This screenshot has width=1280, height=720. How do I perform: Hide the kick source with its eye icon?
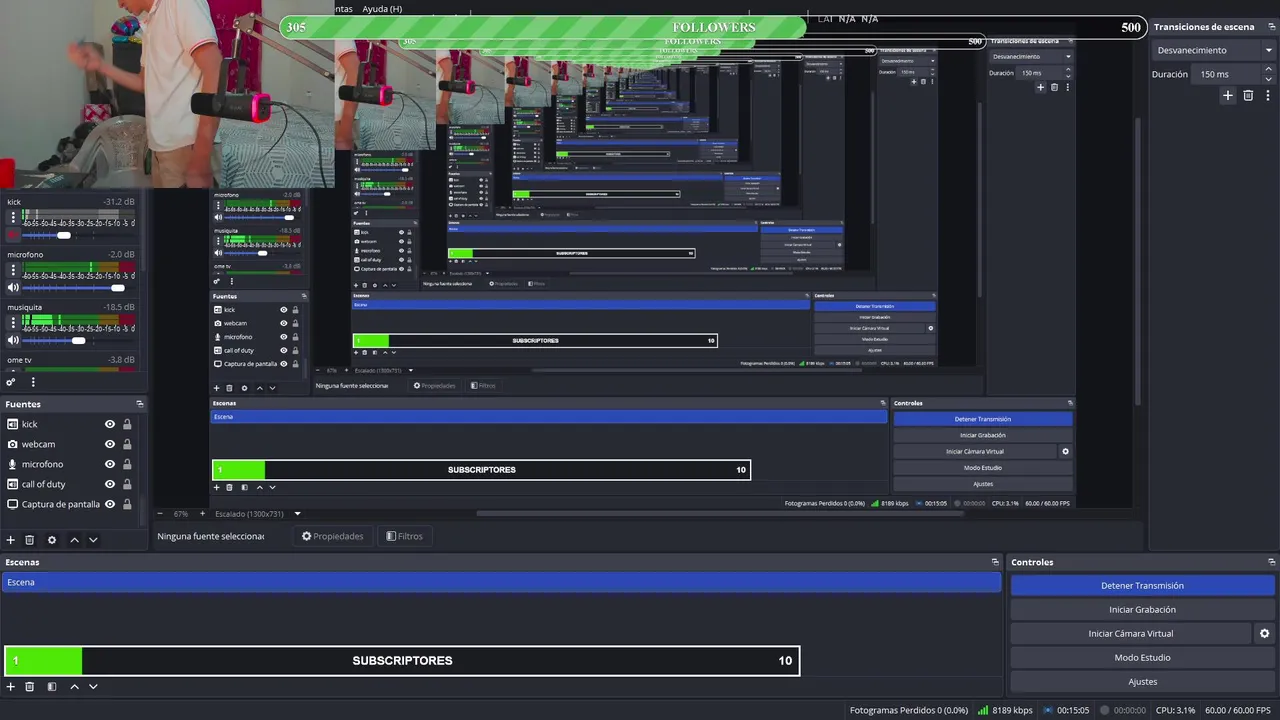110,424
